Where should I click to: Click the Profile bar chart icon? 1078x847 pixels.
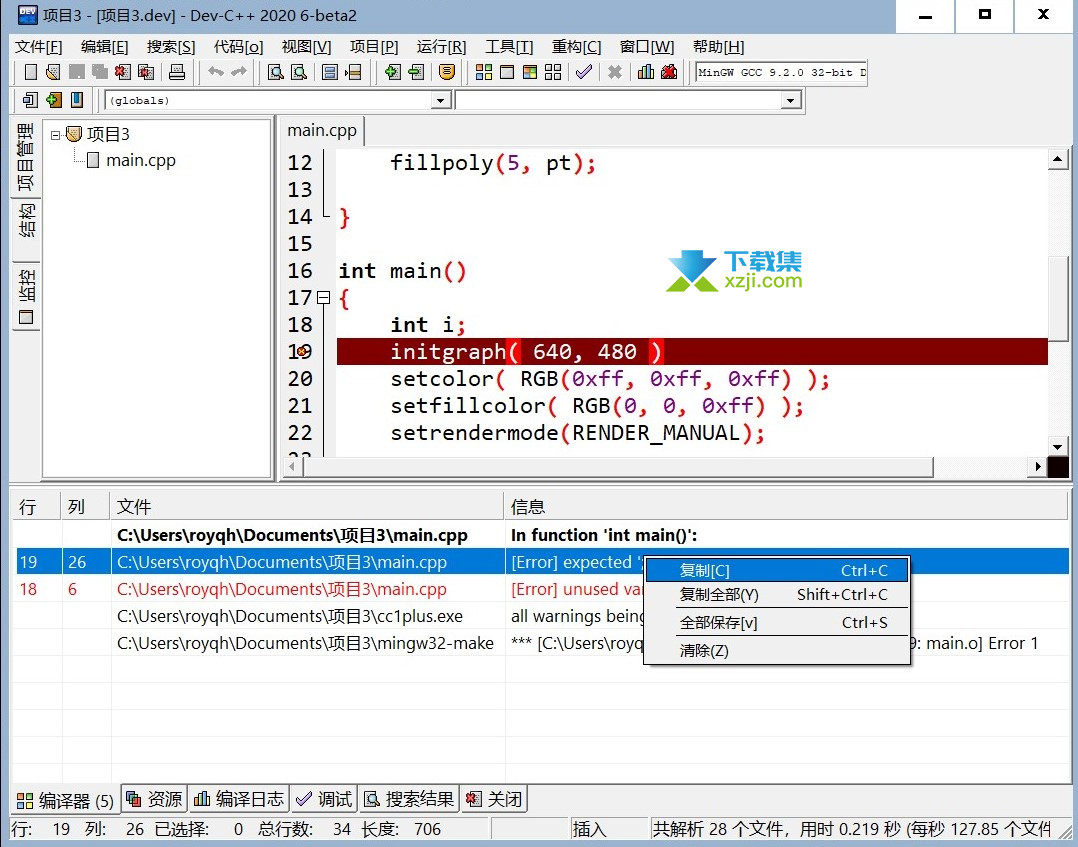point(646,72)
